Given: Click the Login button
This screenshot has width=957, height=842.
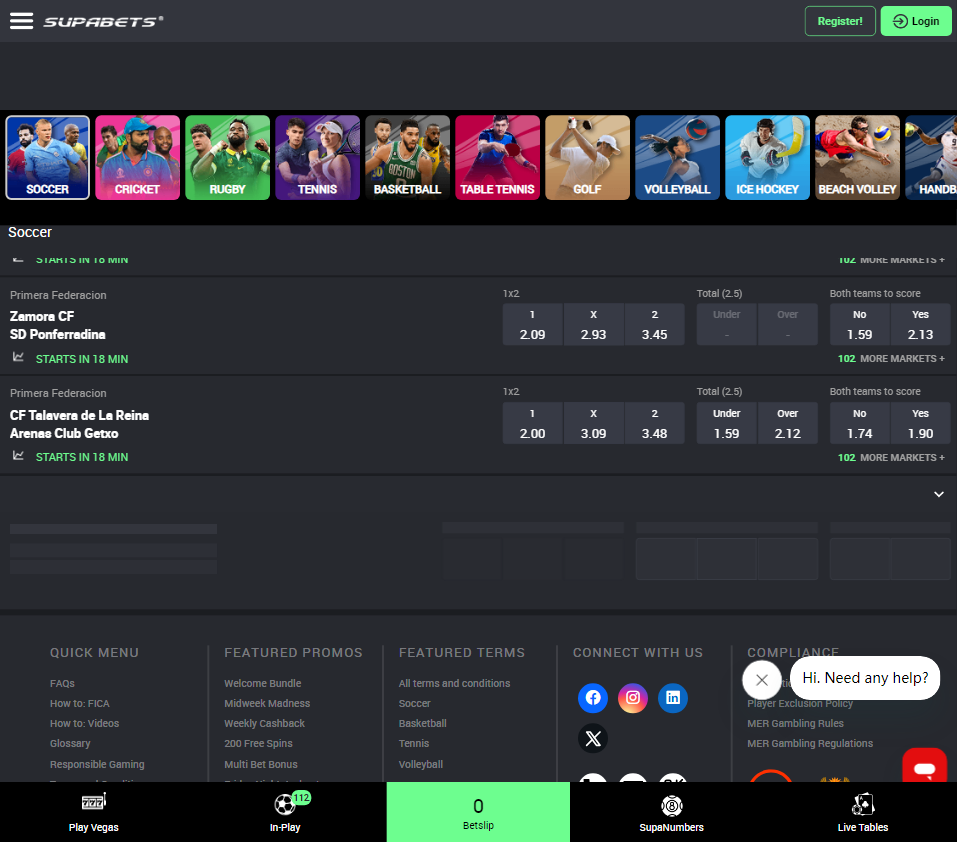Looking at the screenshot, I should 916,21.
